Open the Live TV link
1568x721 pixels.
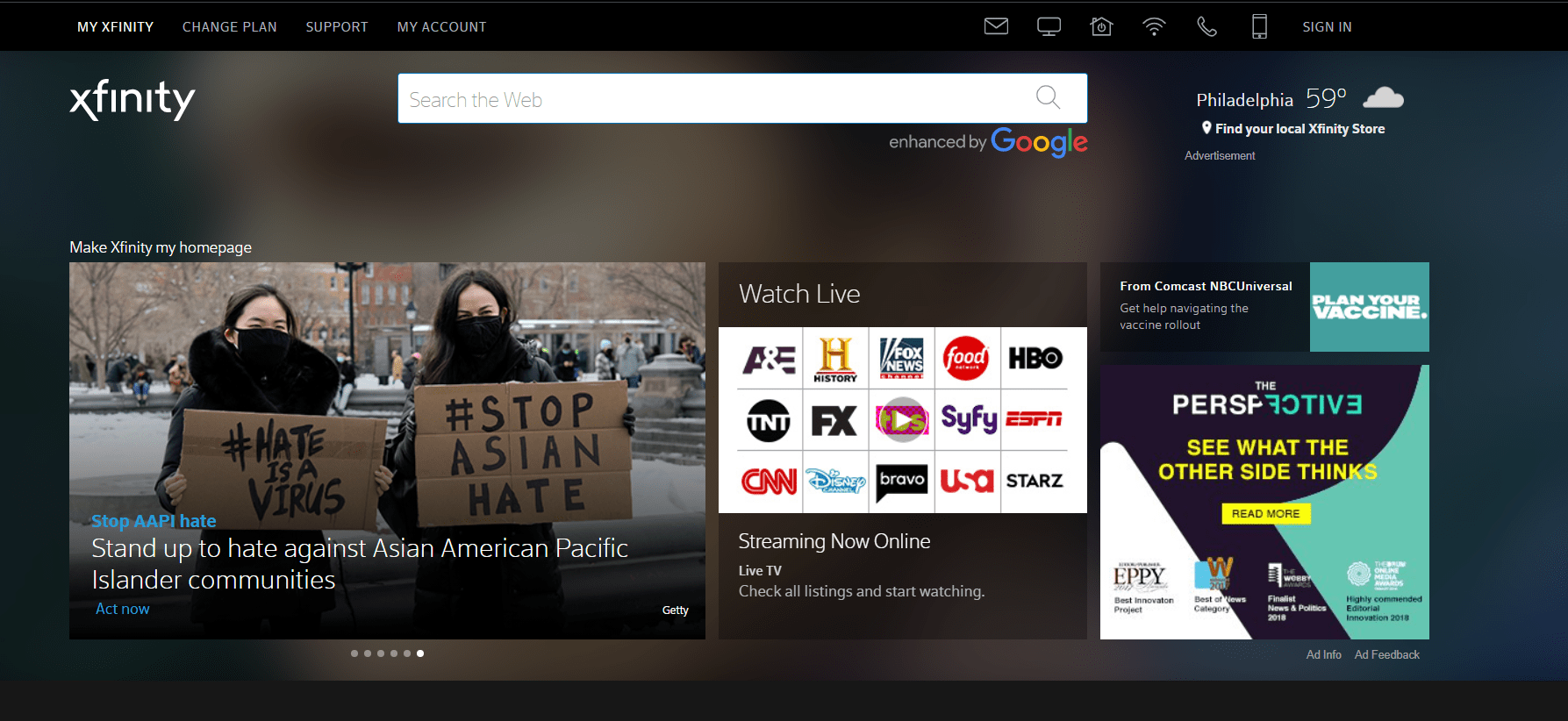[760, 570]
